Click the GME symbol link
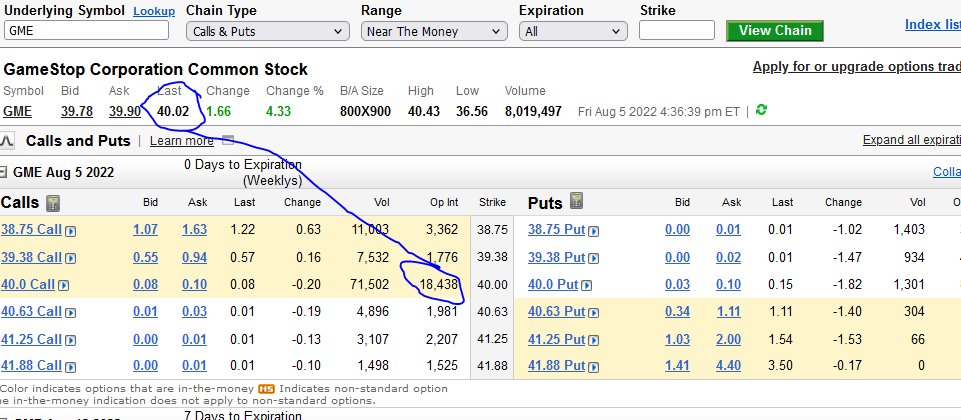 17,111
